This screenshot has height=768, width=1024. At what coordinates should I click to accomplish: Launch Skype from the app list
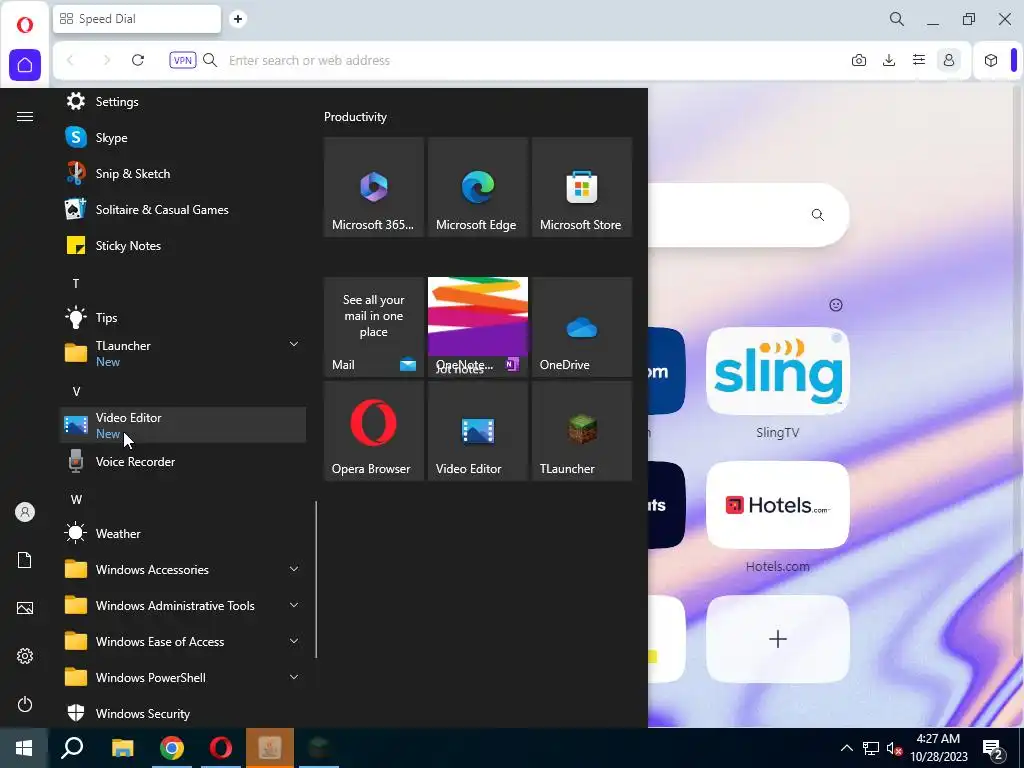click(x=183, y=138)
